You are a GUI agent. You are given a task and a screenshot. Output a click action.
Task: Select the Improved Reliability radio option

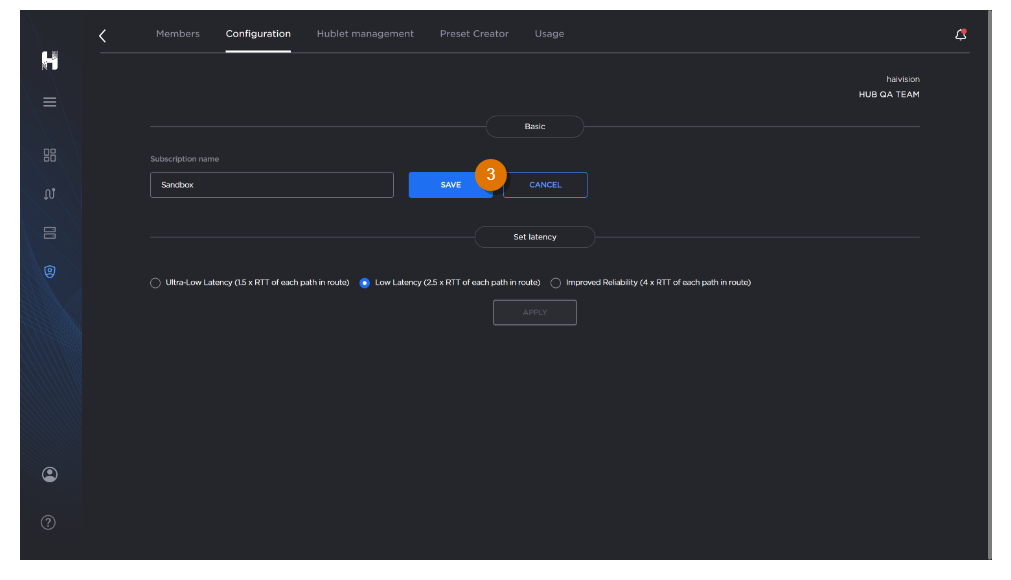point(556,283)
